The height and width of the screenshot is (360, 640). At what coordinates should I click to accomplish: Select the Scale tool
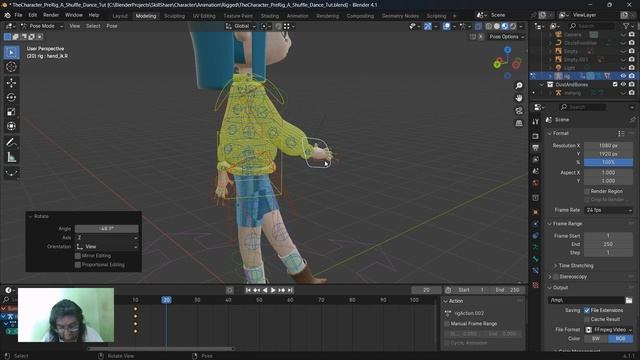tap(11, 112)
